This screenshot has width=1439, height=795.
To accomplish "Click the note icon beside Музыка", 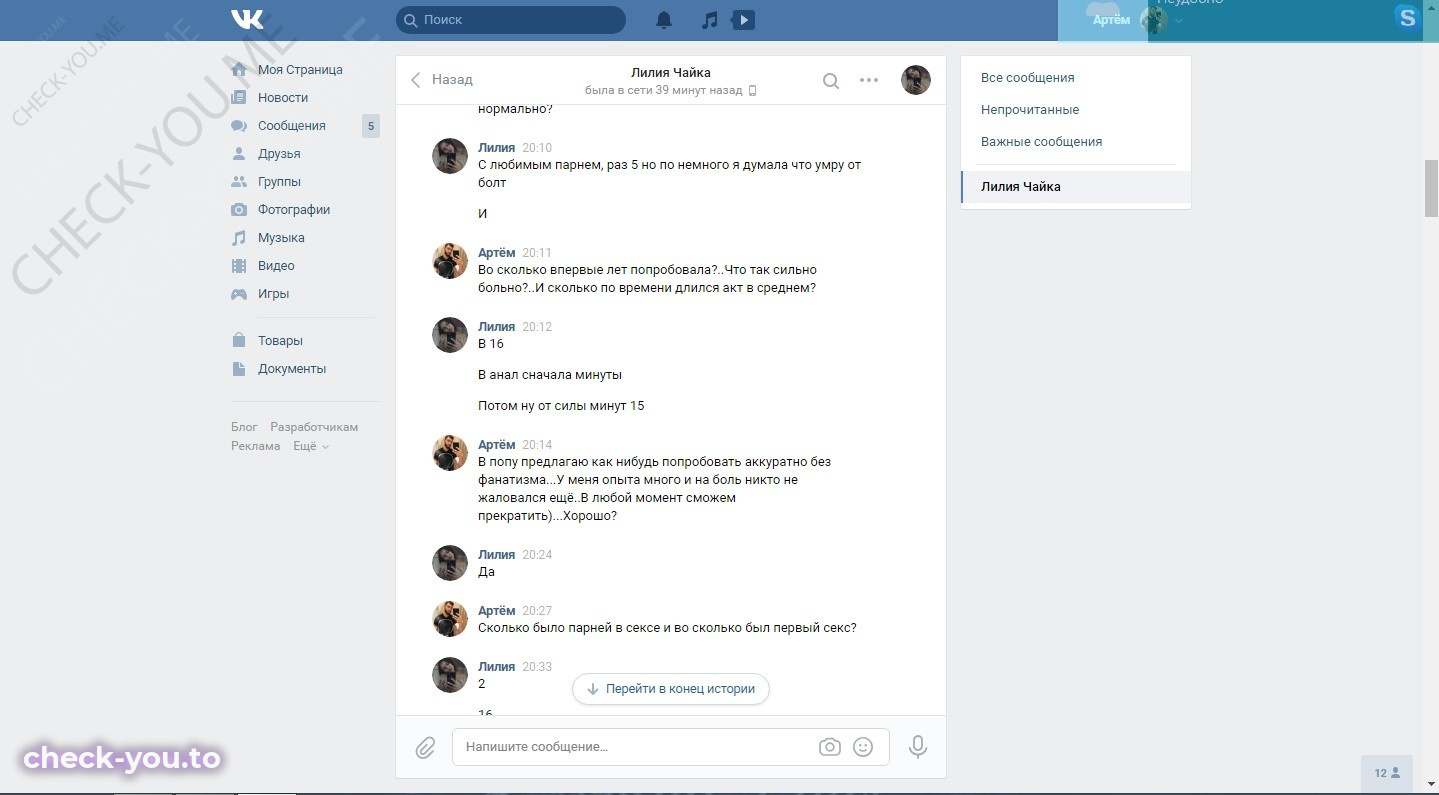I will [x=239, y=238].
